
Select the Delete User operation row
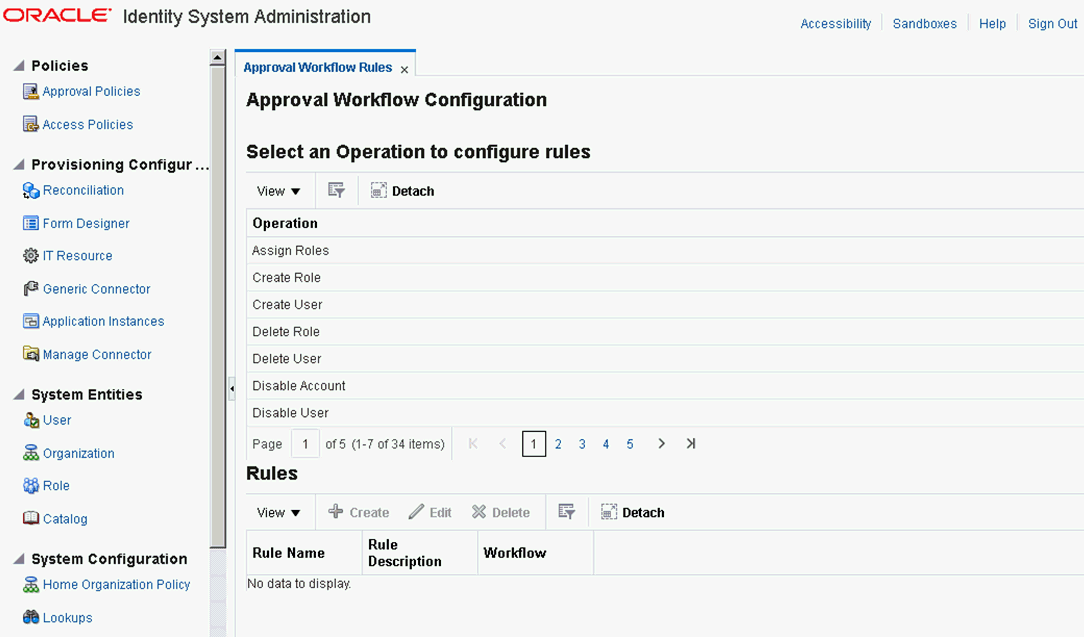(x=665, y=358)
